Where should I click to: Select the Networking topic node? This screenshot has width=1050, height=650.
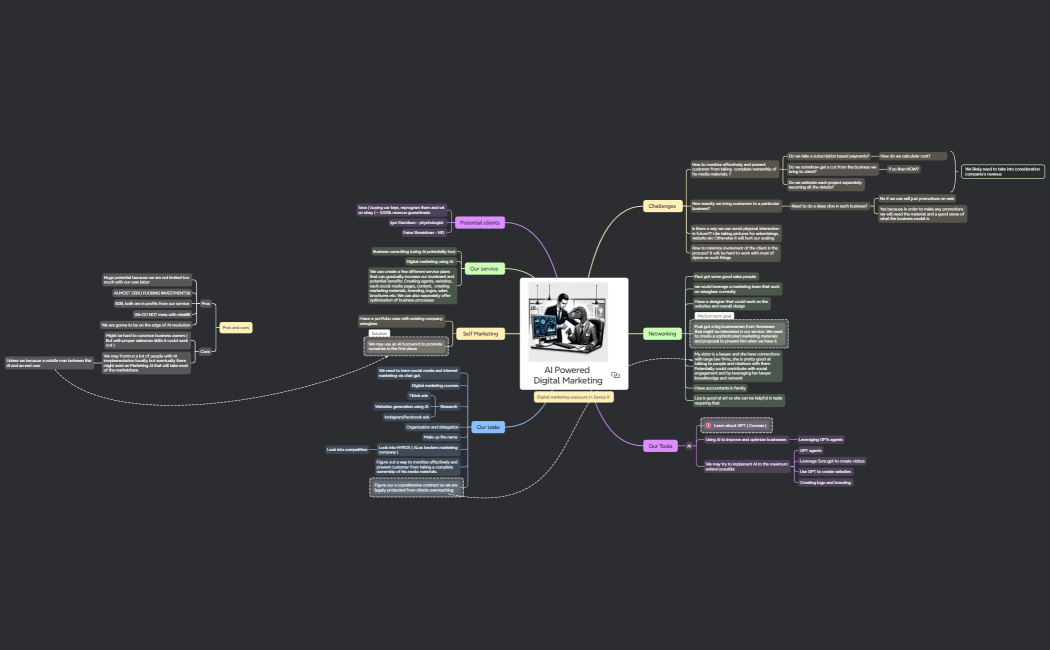(x=662, y=333)
